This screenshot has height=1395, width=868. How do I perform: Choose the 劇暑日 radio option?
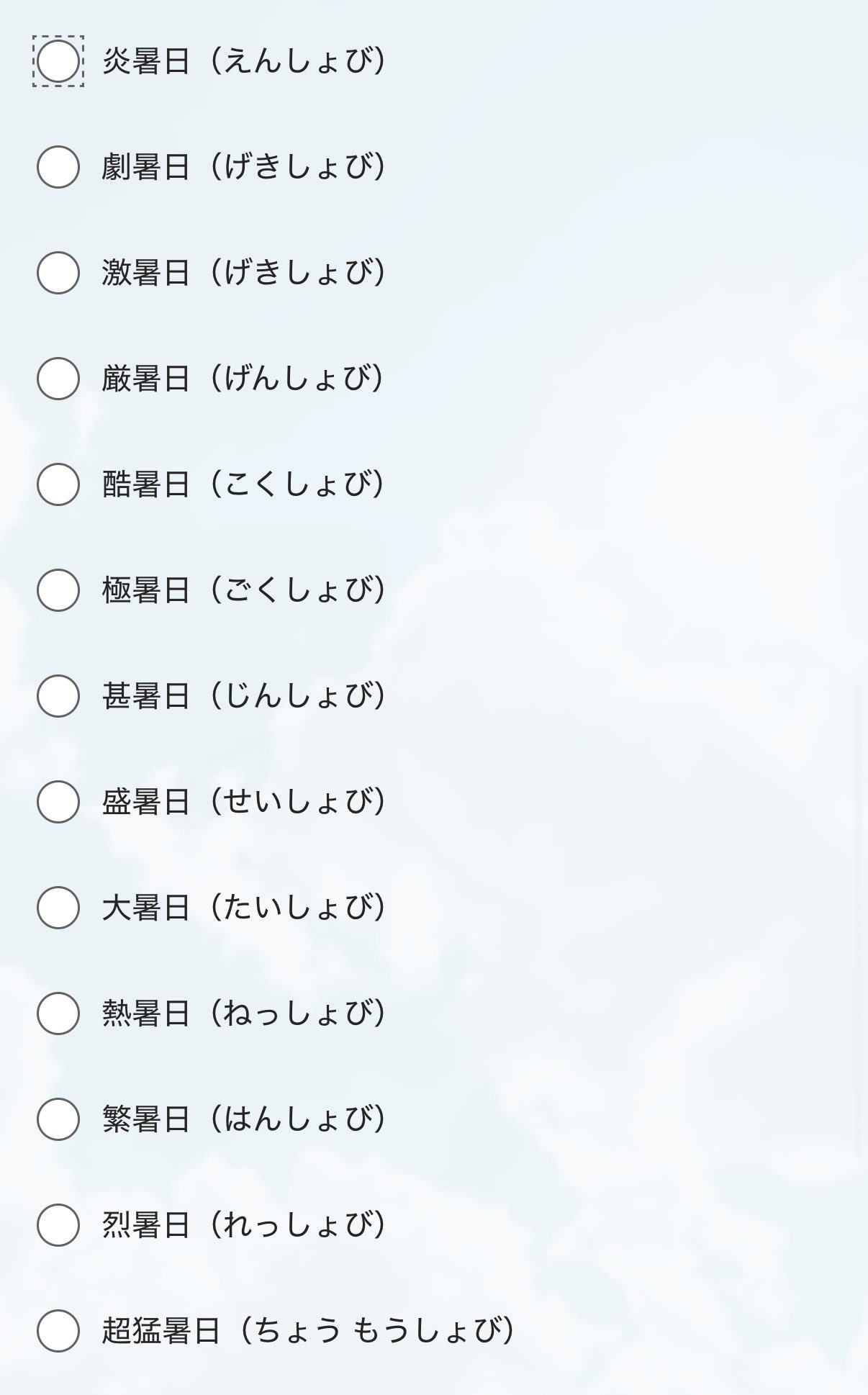58,167
